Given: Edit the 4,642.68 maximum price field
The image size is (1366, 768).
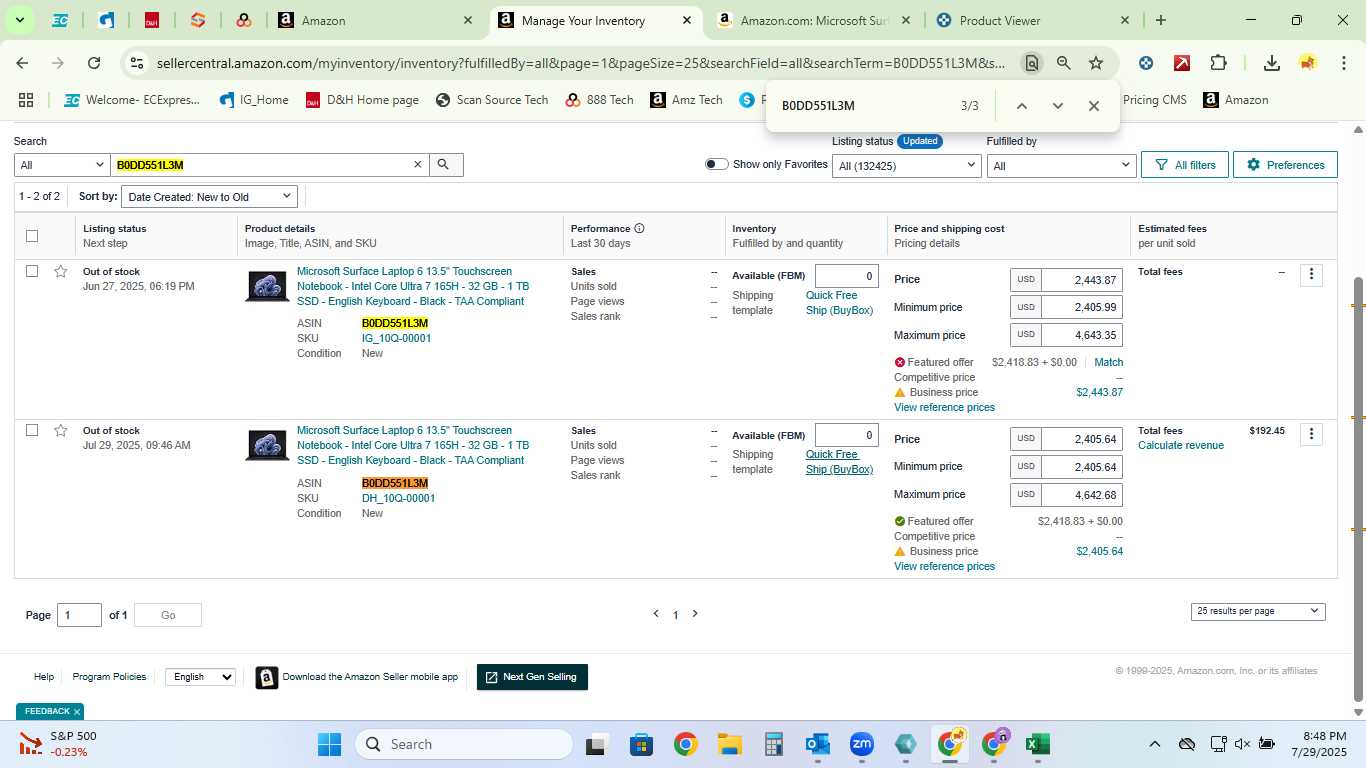Looking at the screenshot, I should [x=1081, y=495].
